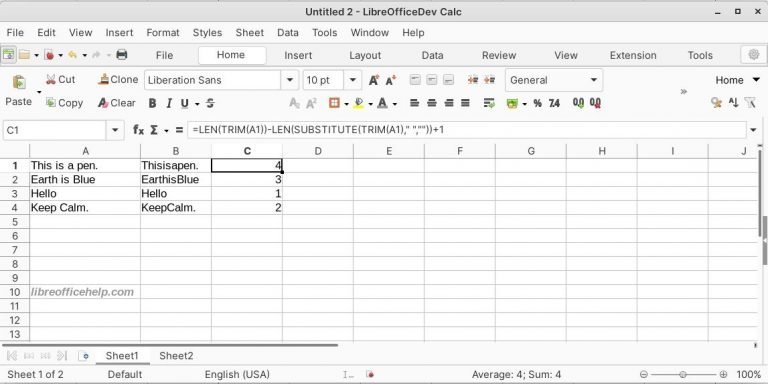Cut the selected cell contents
768x384 pixels.
pyautogui.click(x=60, y=79)
